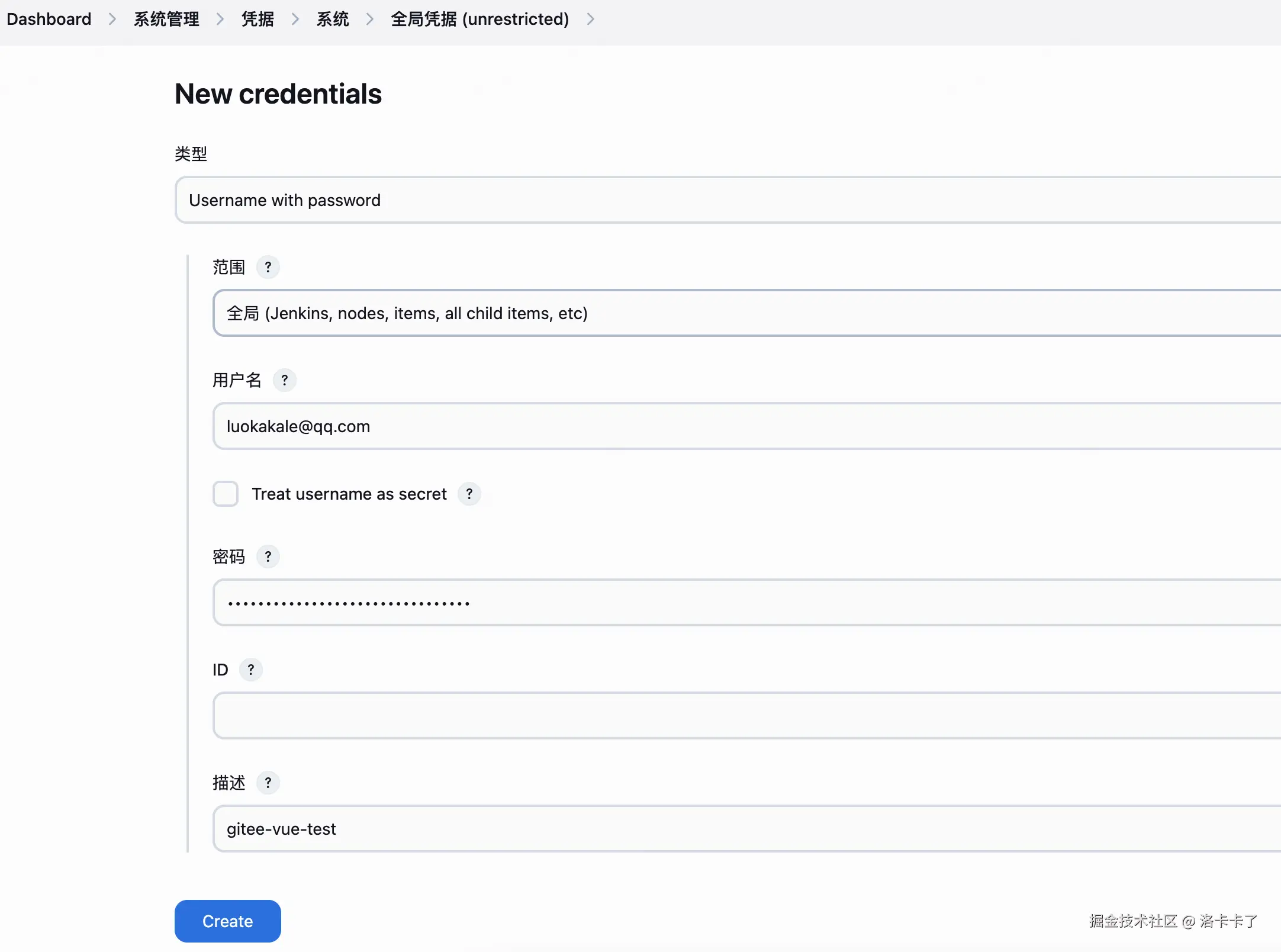Screen dimensions: 1281x952
Task: Go to Dashboard breadcrumb
Action: (x=49, y=20)
